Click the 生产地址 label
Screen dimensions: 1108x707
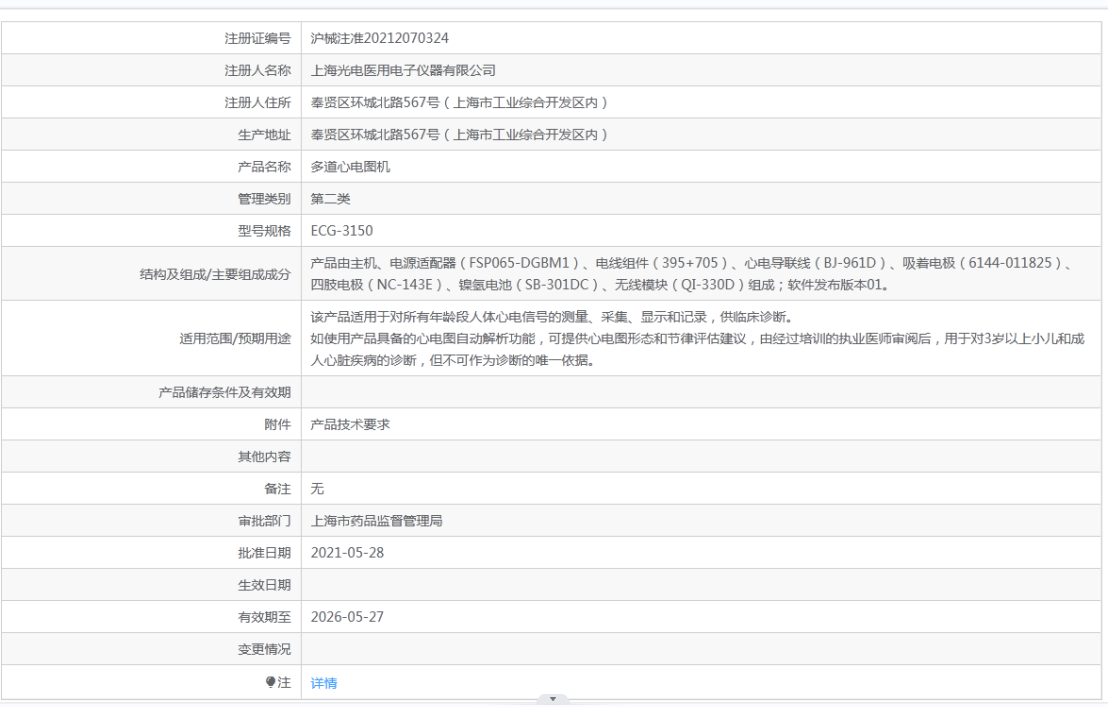click(264, 135)
